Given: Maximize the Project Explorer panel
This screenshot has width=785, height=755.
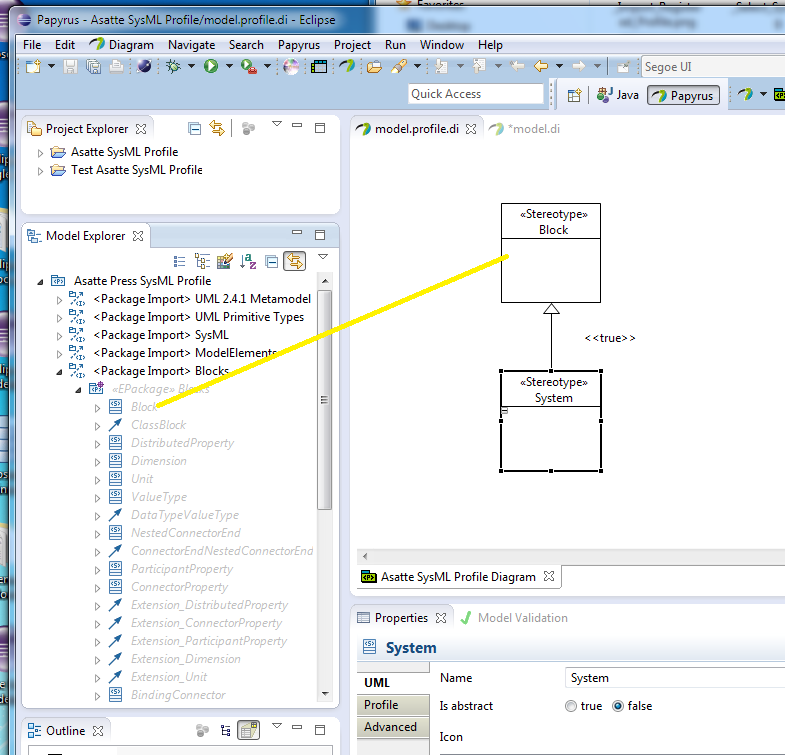Looking at the screenshot, I should click(320, 128).
